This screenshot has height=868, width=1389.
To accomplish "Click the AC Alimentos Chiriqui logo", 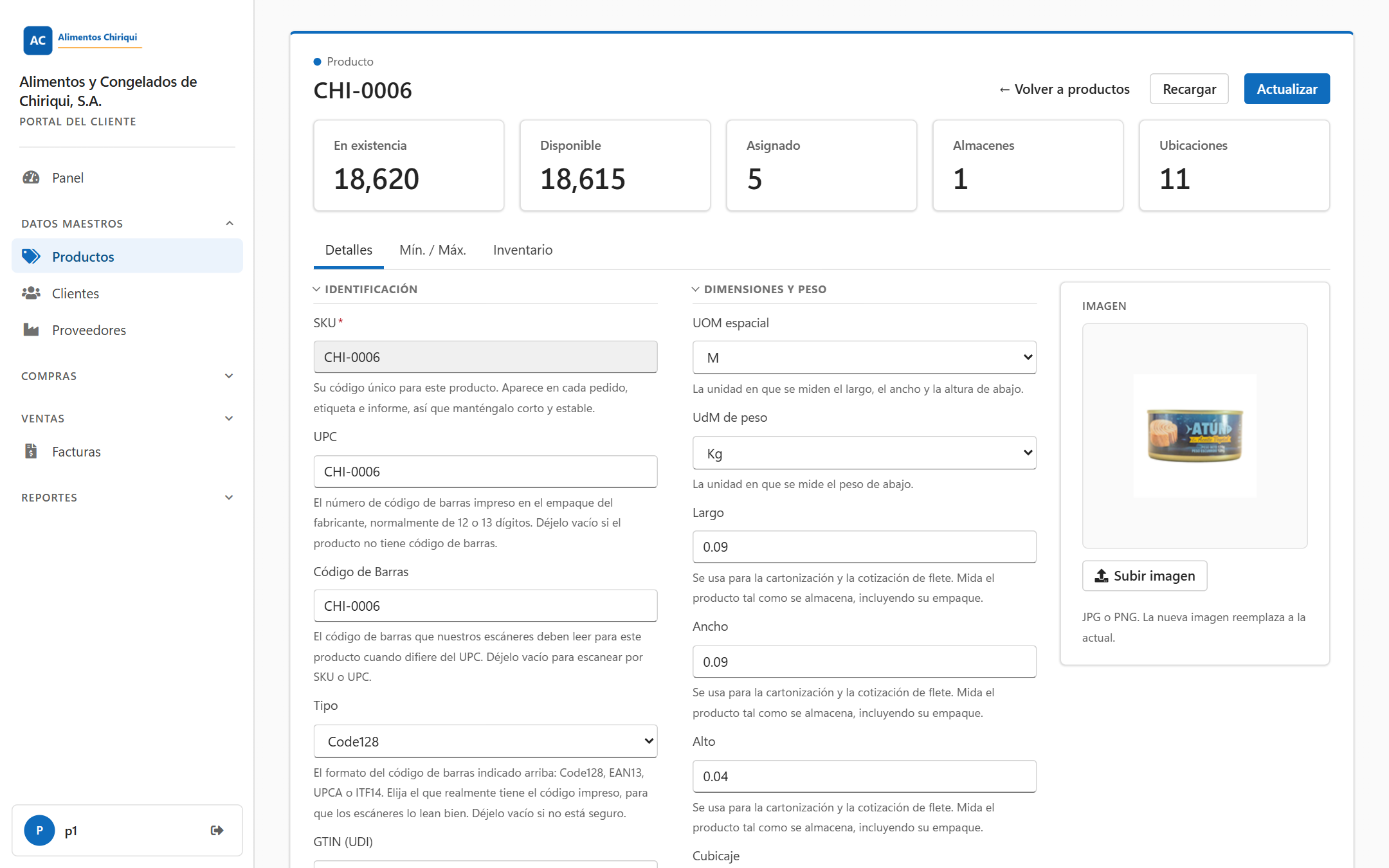I will (x=82, y=40).
